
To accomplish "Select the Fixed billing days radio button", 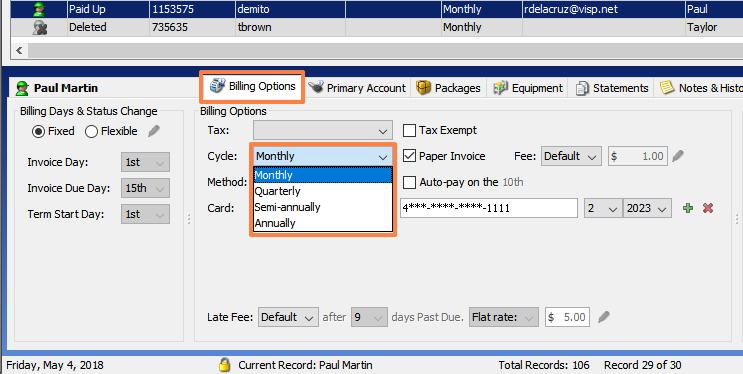I will tap(53, 131).
